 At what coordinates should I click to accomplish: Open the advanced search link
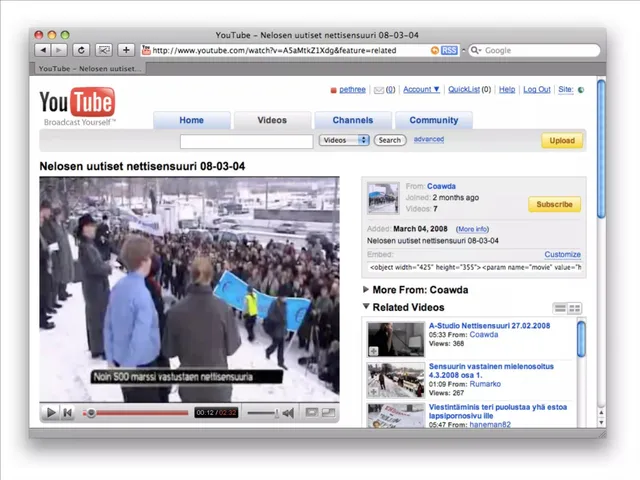429,139
